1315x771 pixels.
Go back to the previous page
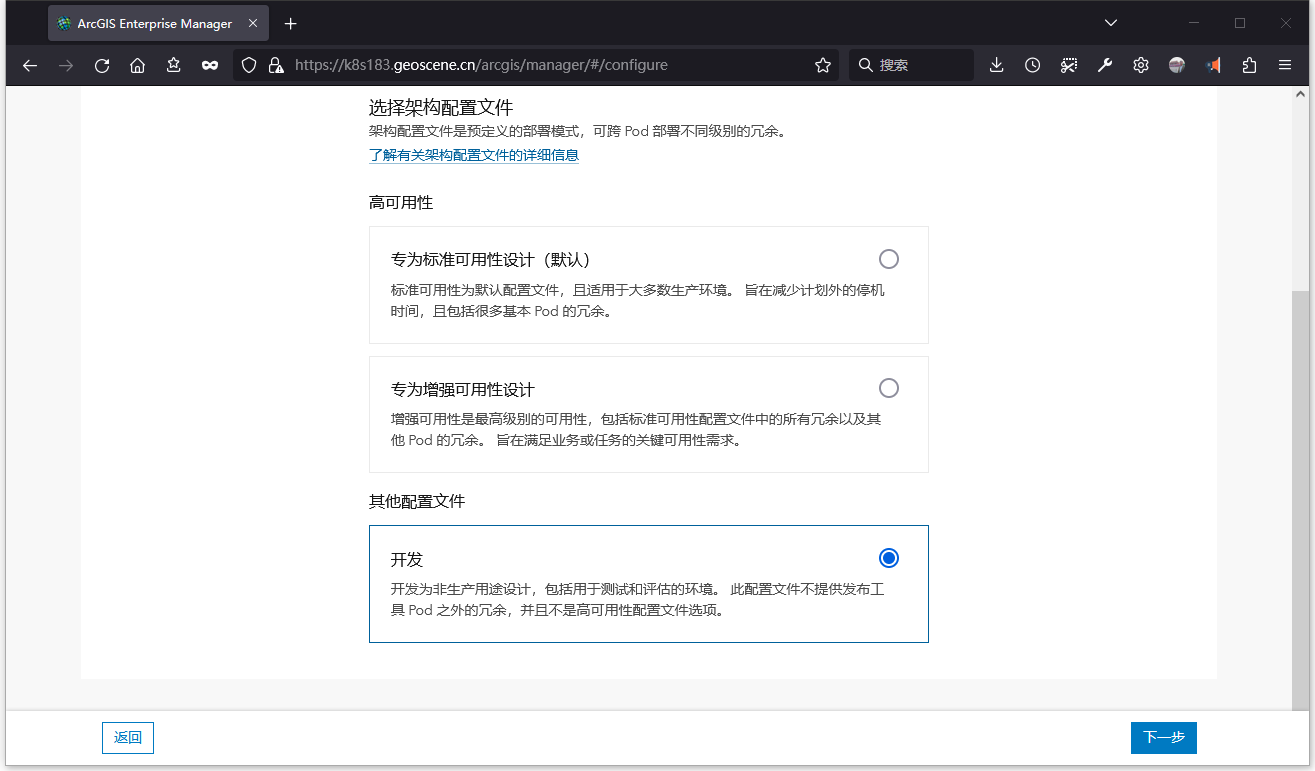point(30,65)
